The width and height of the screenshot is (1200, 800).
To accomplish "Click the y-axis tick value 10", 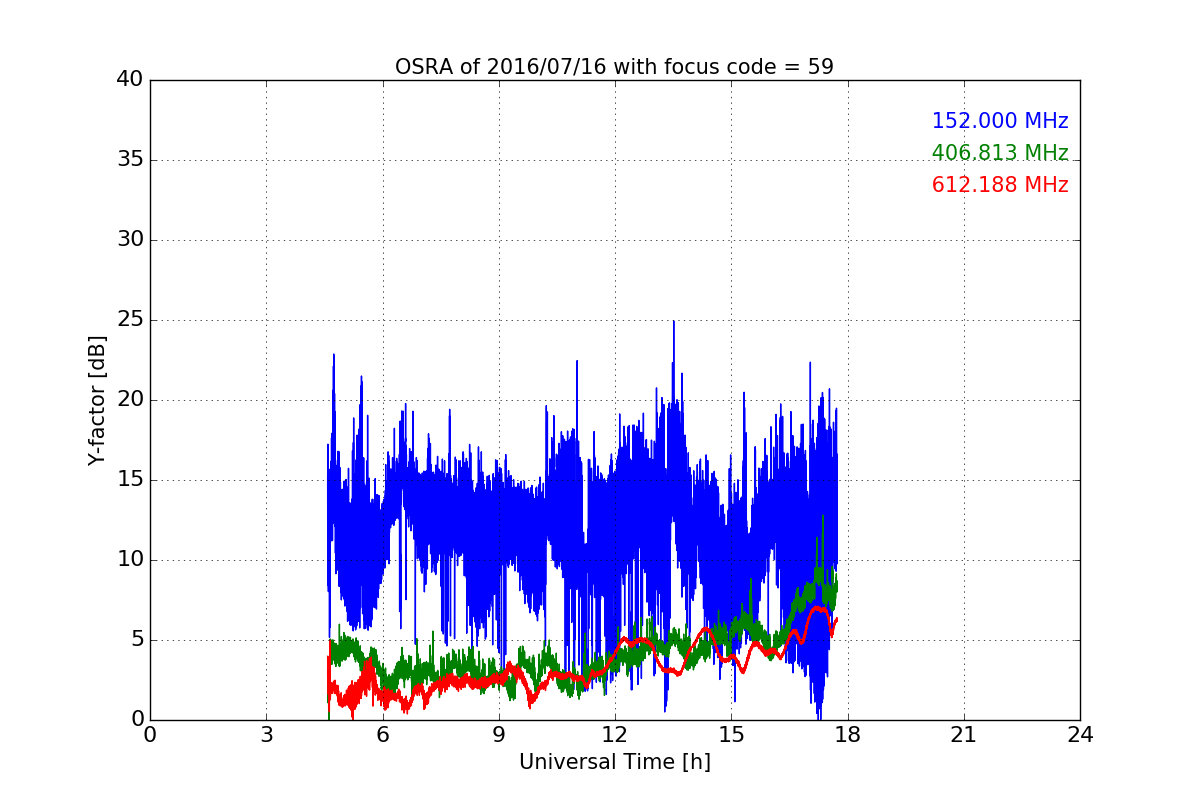I will pos(130,560).
